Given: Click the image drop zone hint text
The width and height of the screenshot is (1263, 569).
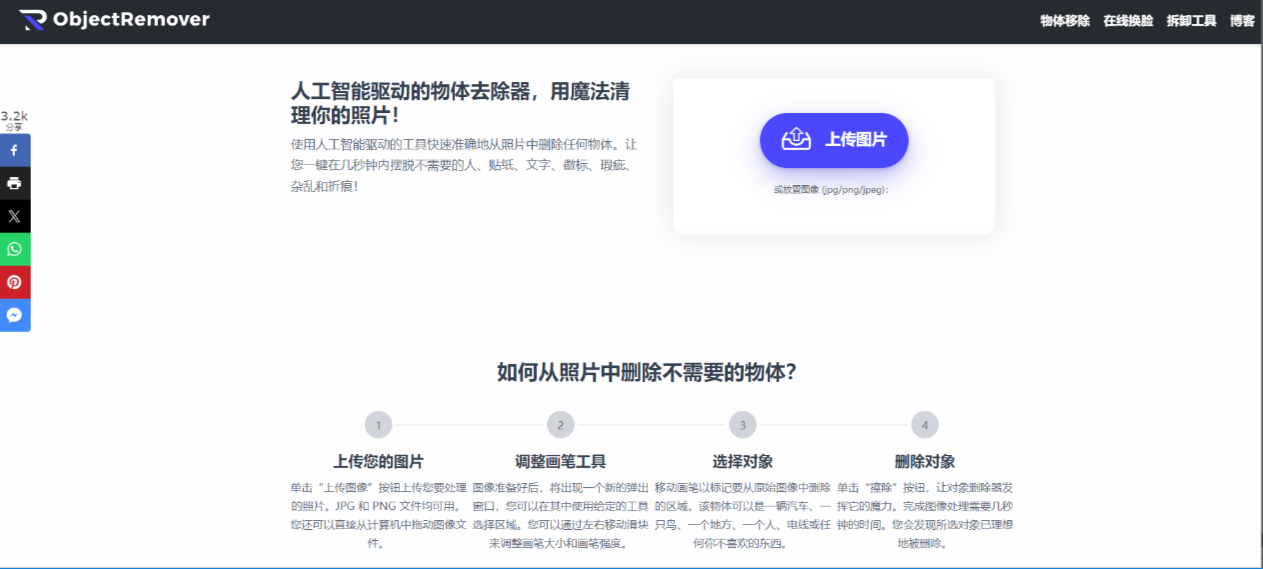Looking at the screenshot, I should coord(831,190).
